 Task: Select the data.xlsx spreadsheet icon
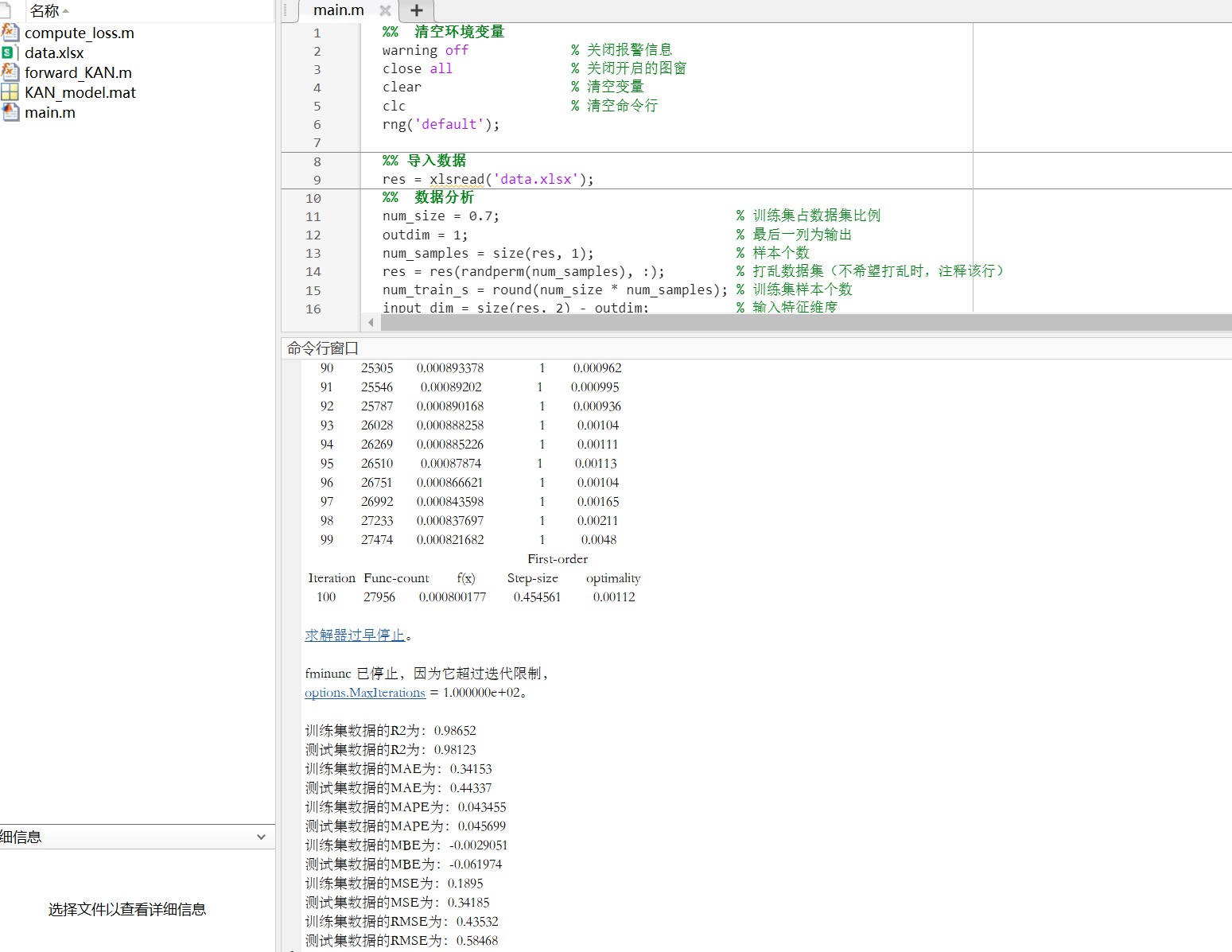10,52
